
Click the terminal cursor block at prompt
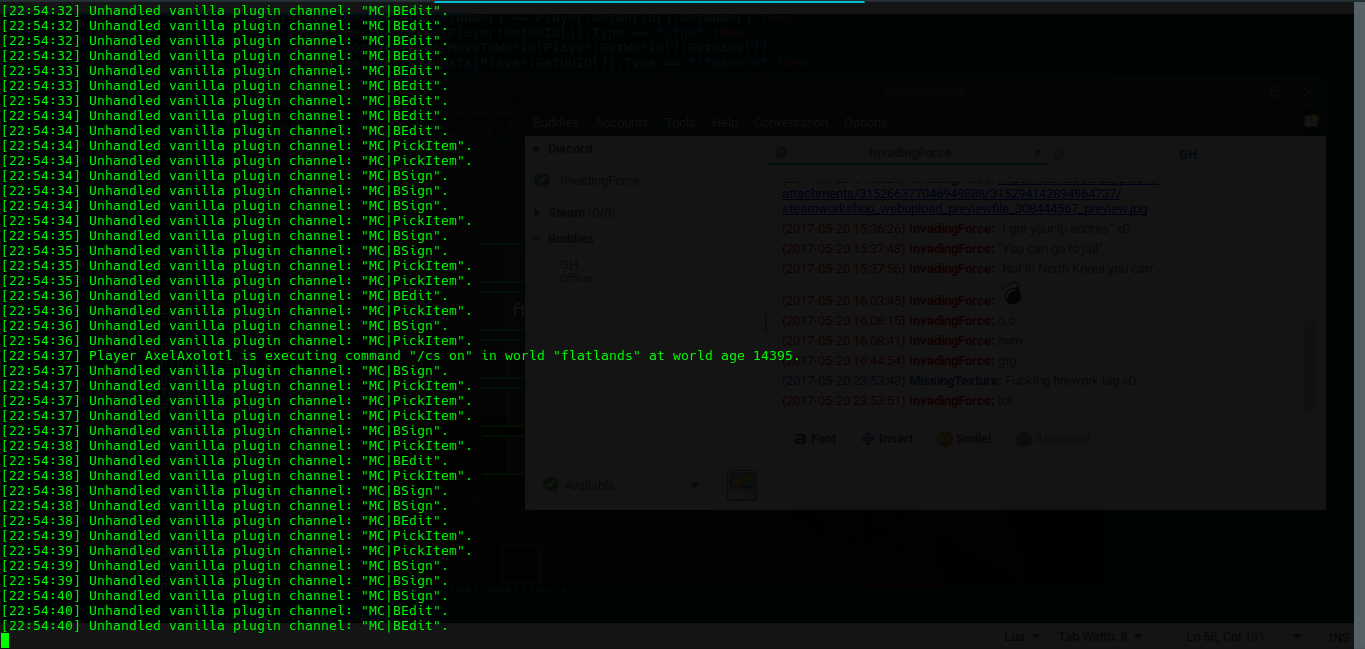5,640
